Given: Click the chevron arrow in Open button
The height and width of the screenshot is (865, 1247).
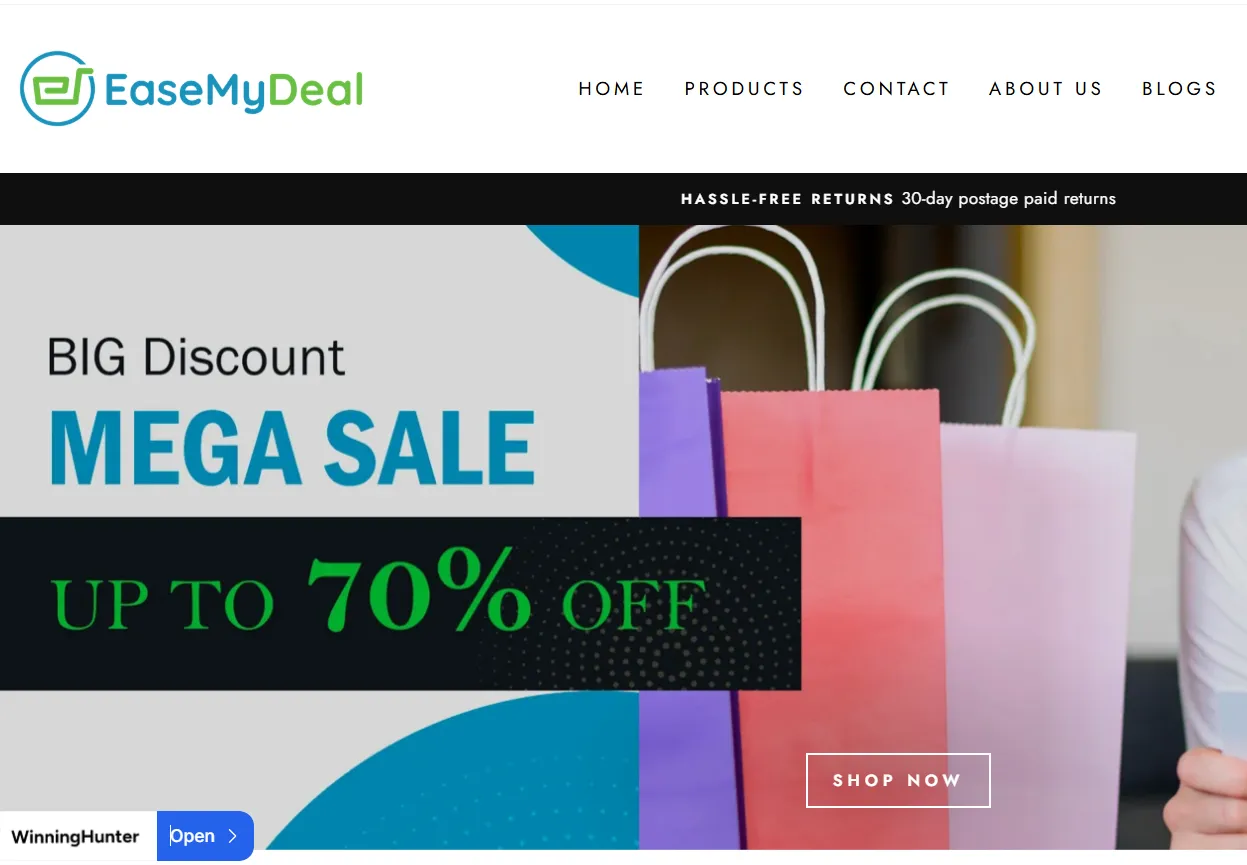Looking at the screenshot, I should (x=232, y=836).
